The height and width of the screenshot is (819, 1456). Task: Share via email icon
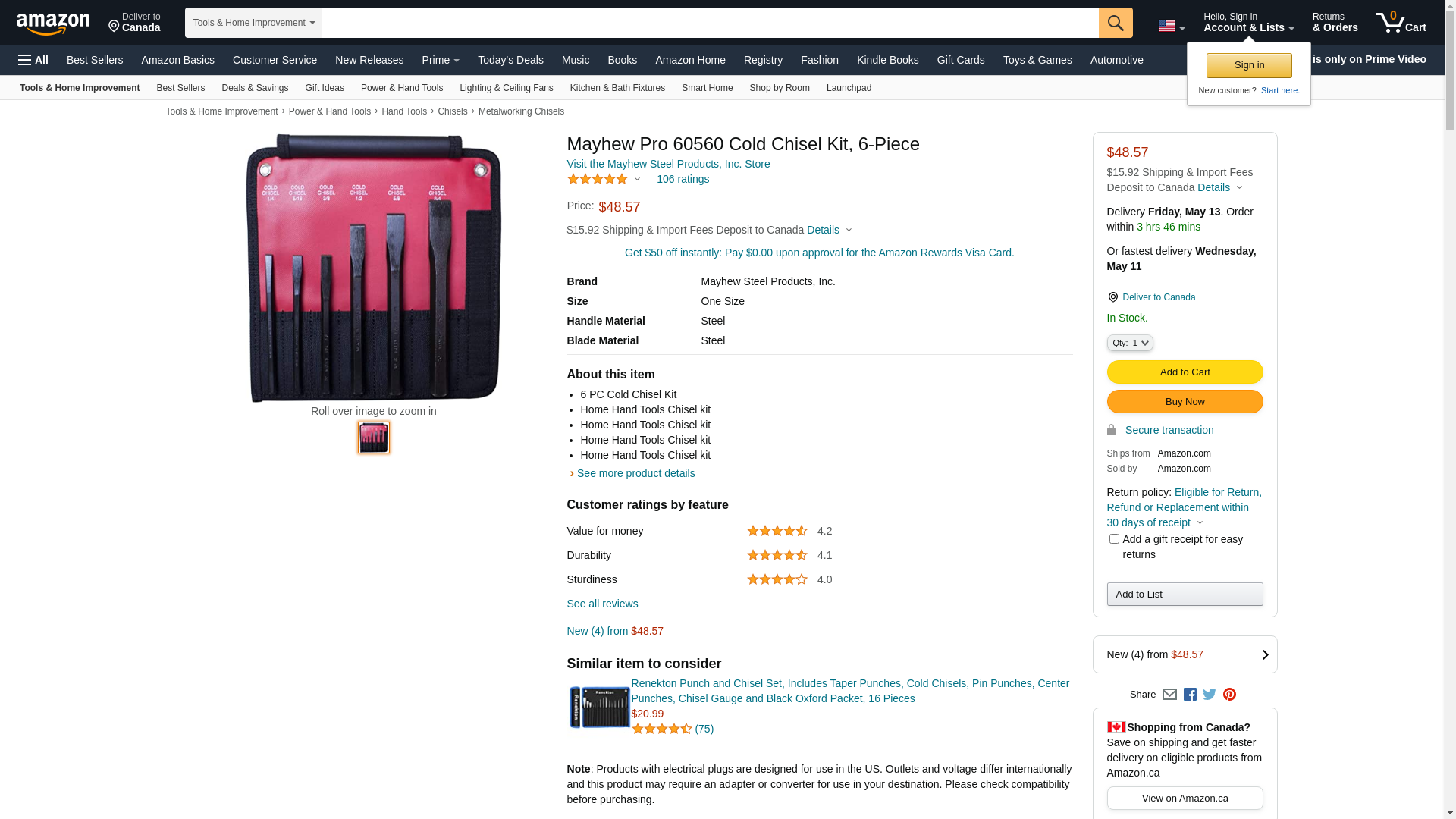click(x=1169, y=695)
